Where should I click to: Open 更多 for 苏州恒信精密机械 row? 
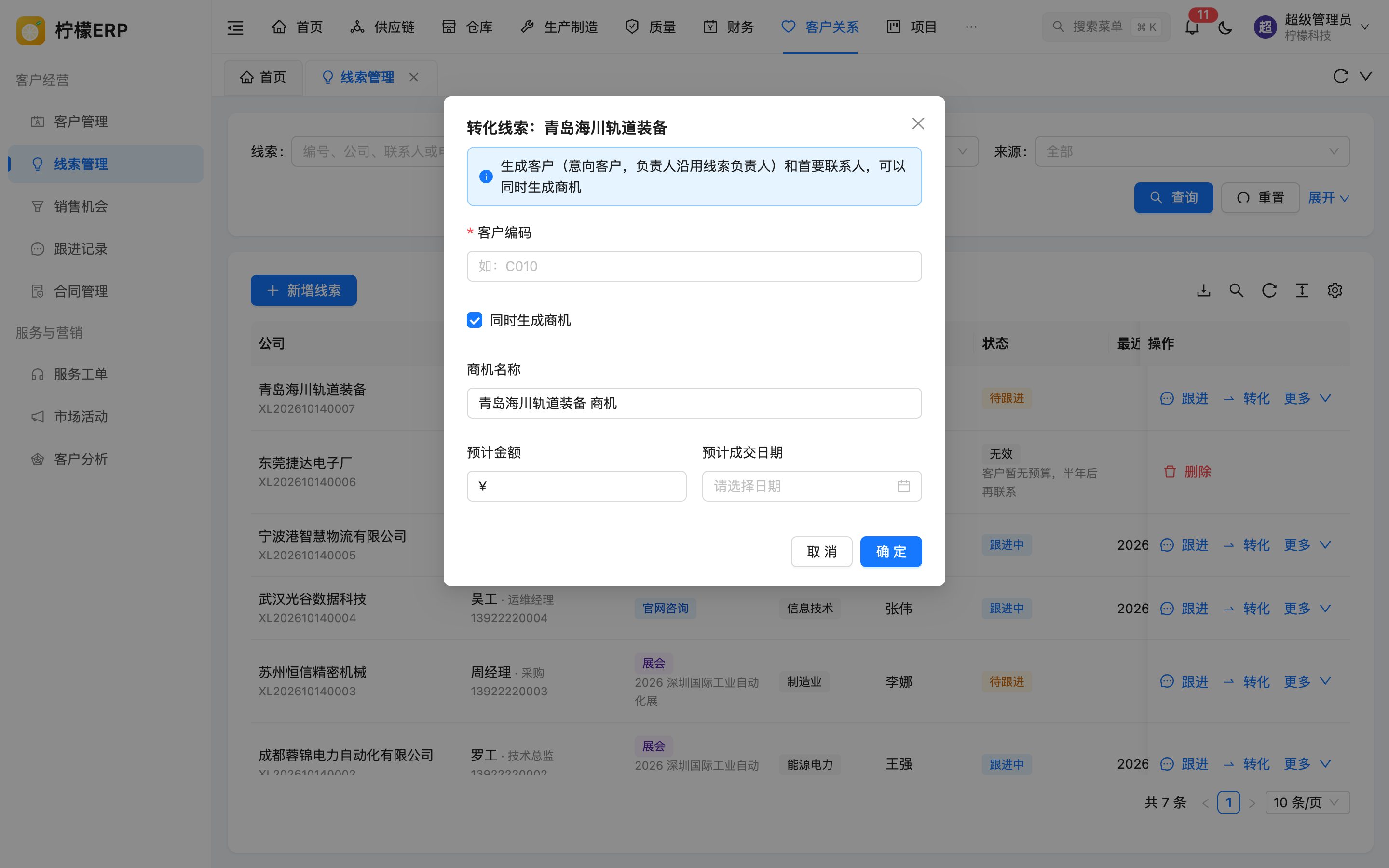pos(1307,682)
